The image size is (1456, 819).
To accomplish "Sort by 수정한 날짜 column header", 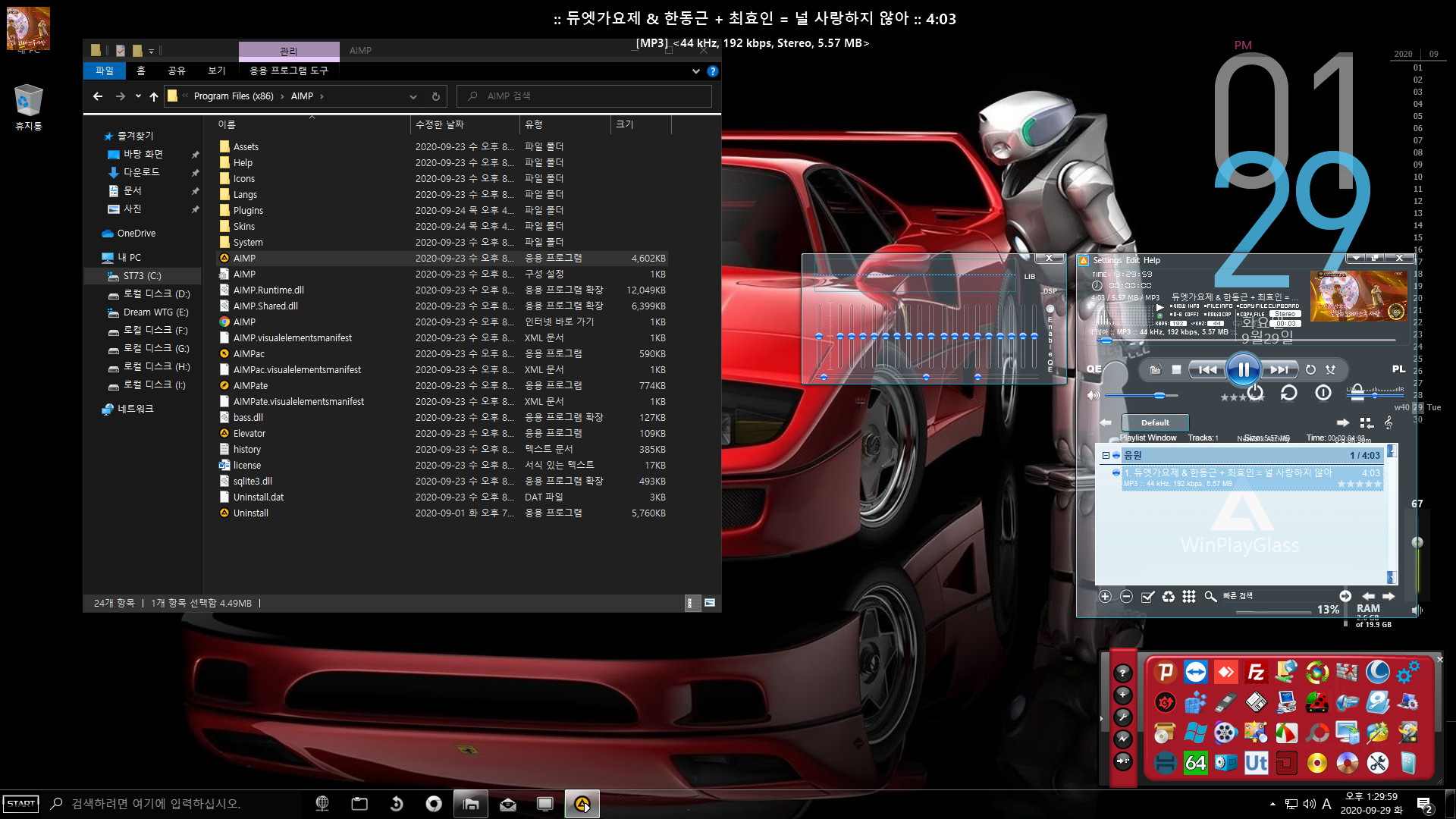I will [465, 124].
